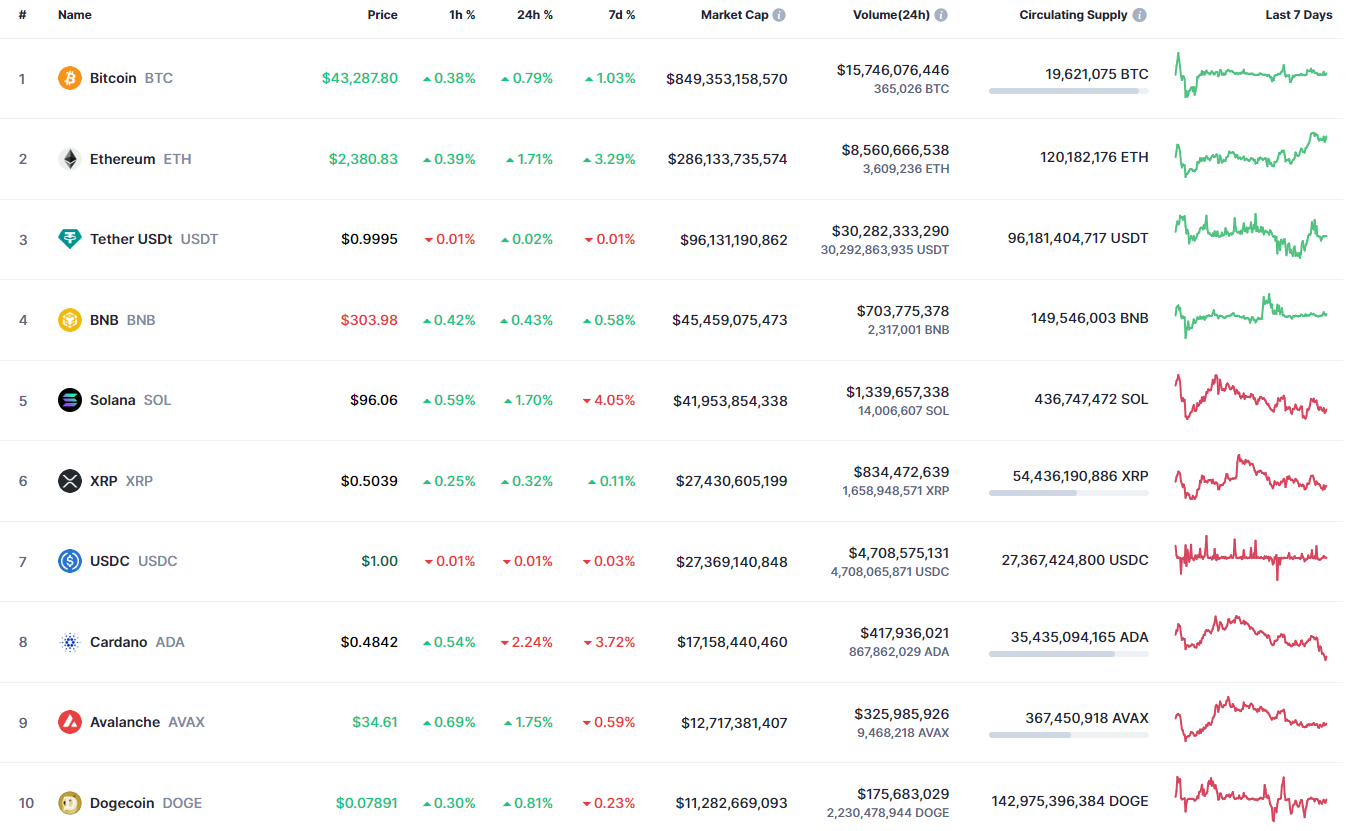Viewport: 1349px width, 831px height.
Task: Click the Tether USDt logo icon
Action: pyautogui.click(x=70, y=239)
